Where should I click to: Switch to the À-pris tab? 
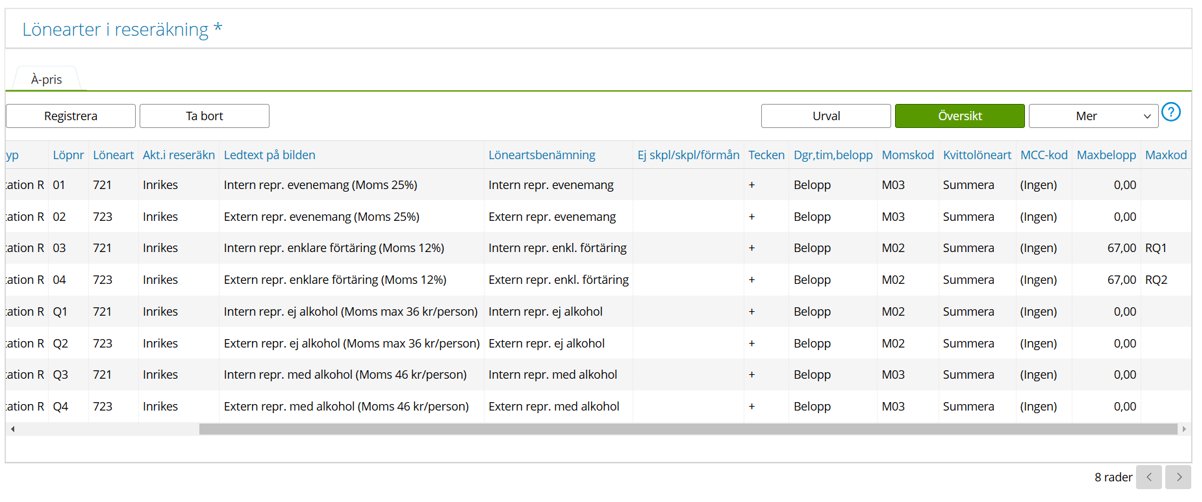pos(46,79)
